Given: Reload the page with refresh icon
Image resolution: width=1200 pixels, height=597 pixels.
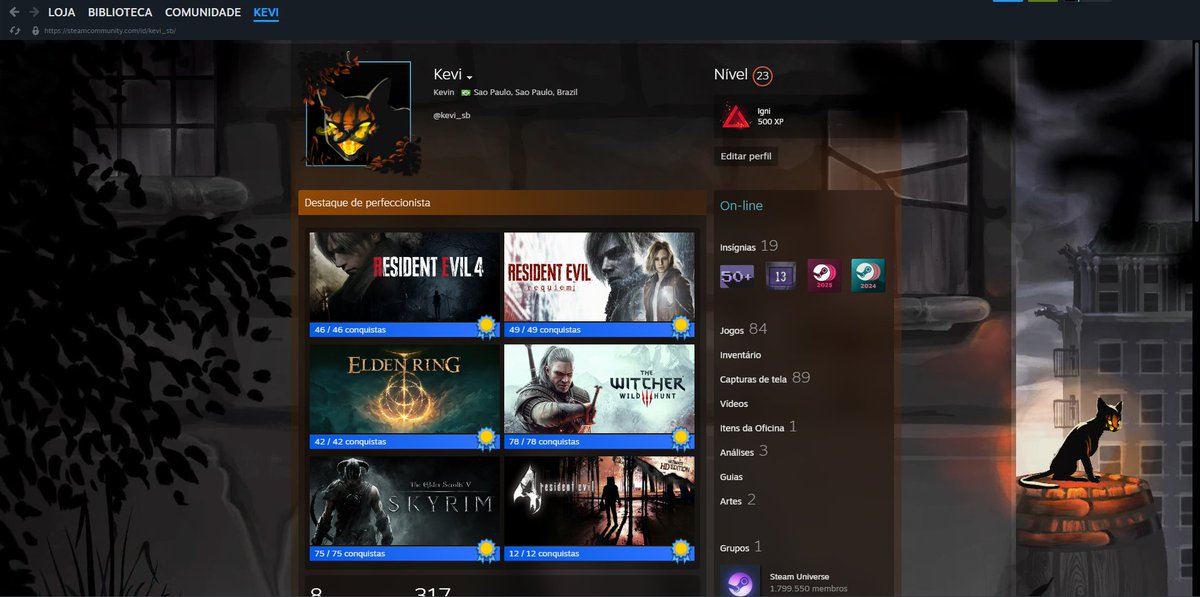Looking at the screenshot, I should [14, 31].
